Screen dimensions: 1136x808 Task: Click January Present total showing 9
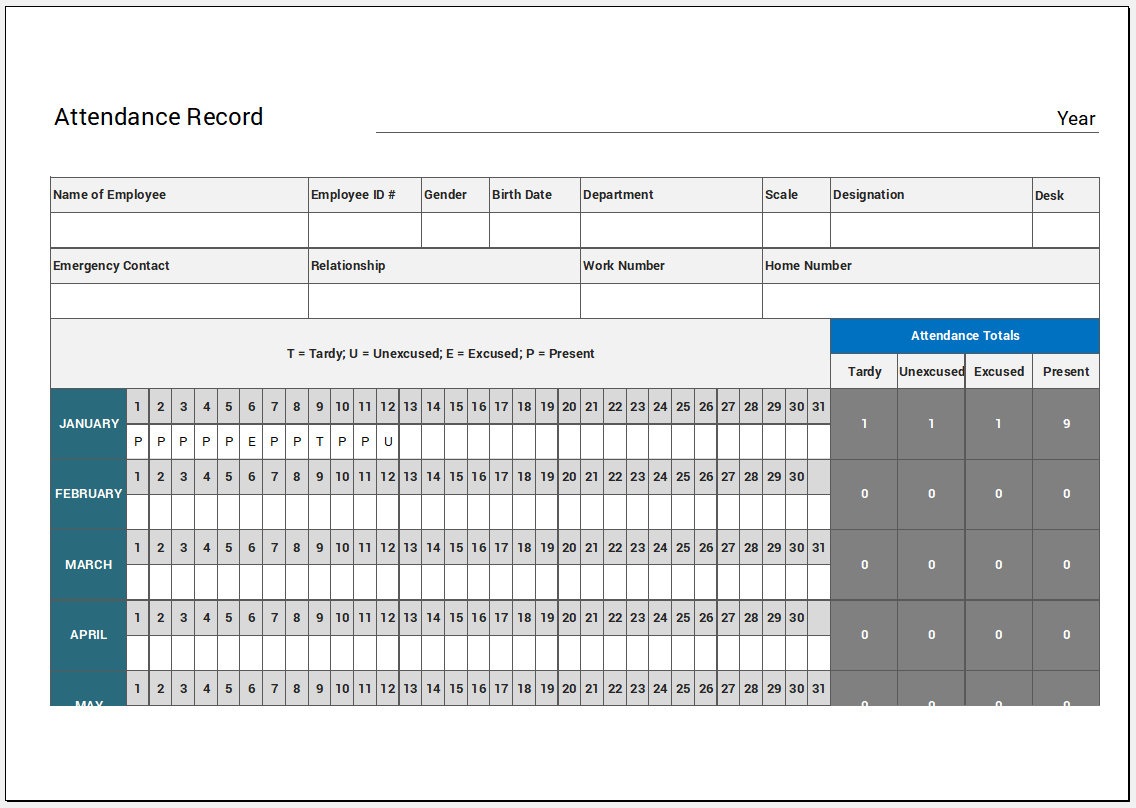pos(1066,424)
